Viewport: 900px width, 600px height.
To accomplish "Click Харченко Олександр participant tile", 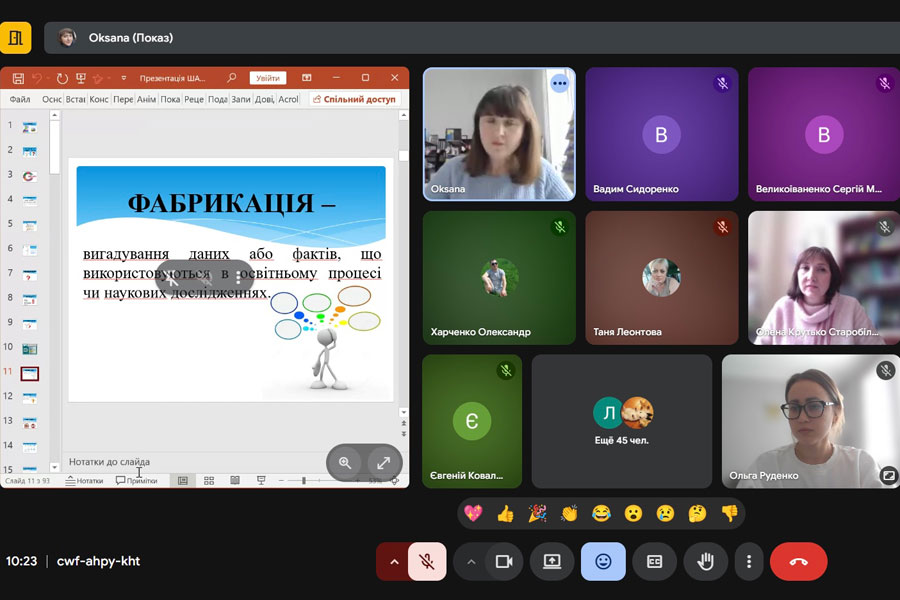I will pyautogui.click(x=499, y=278).
